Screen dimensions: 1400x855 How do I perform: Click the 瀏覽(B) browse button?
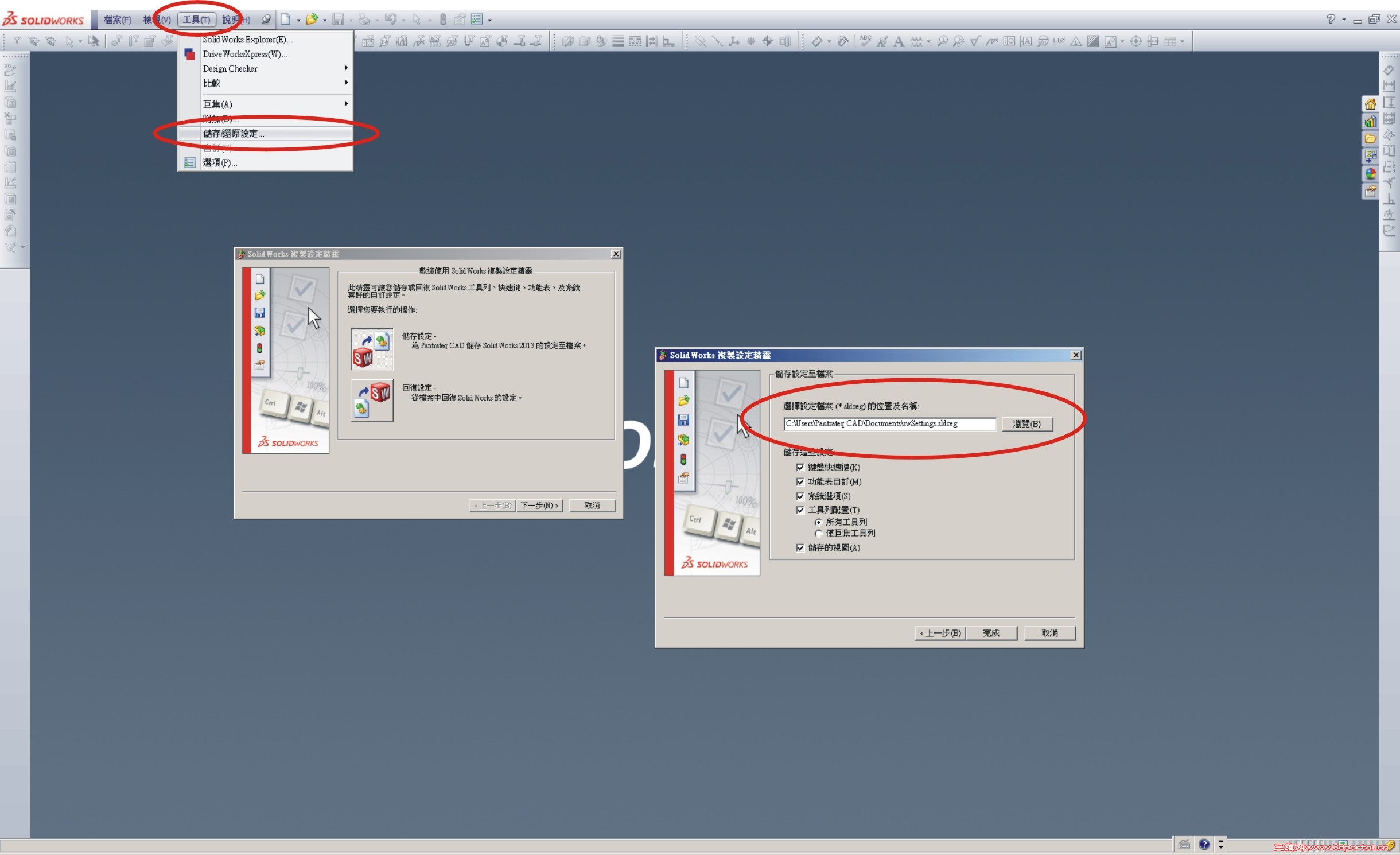[x=1027, y=424]
